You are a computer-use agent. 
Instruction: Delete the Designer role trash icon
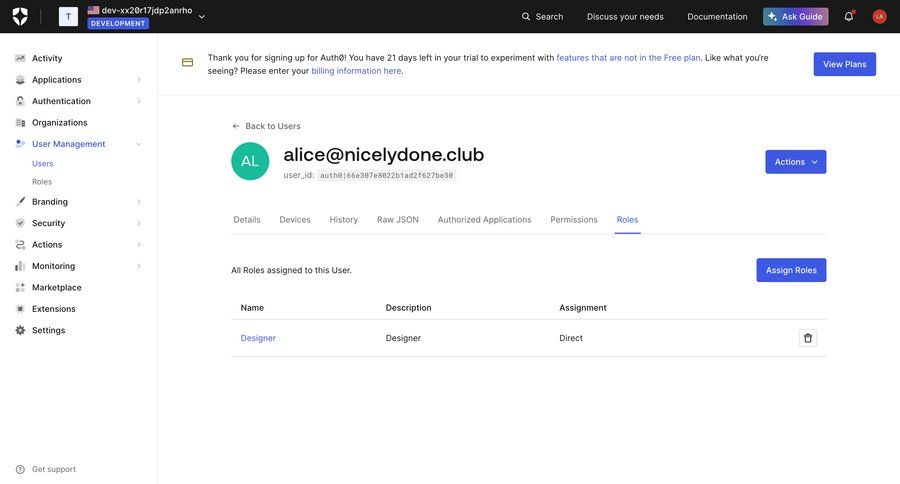click(808, 338)
